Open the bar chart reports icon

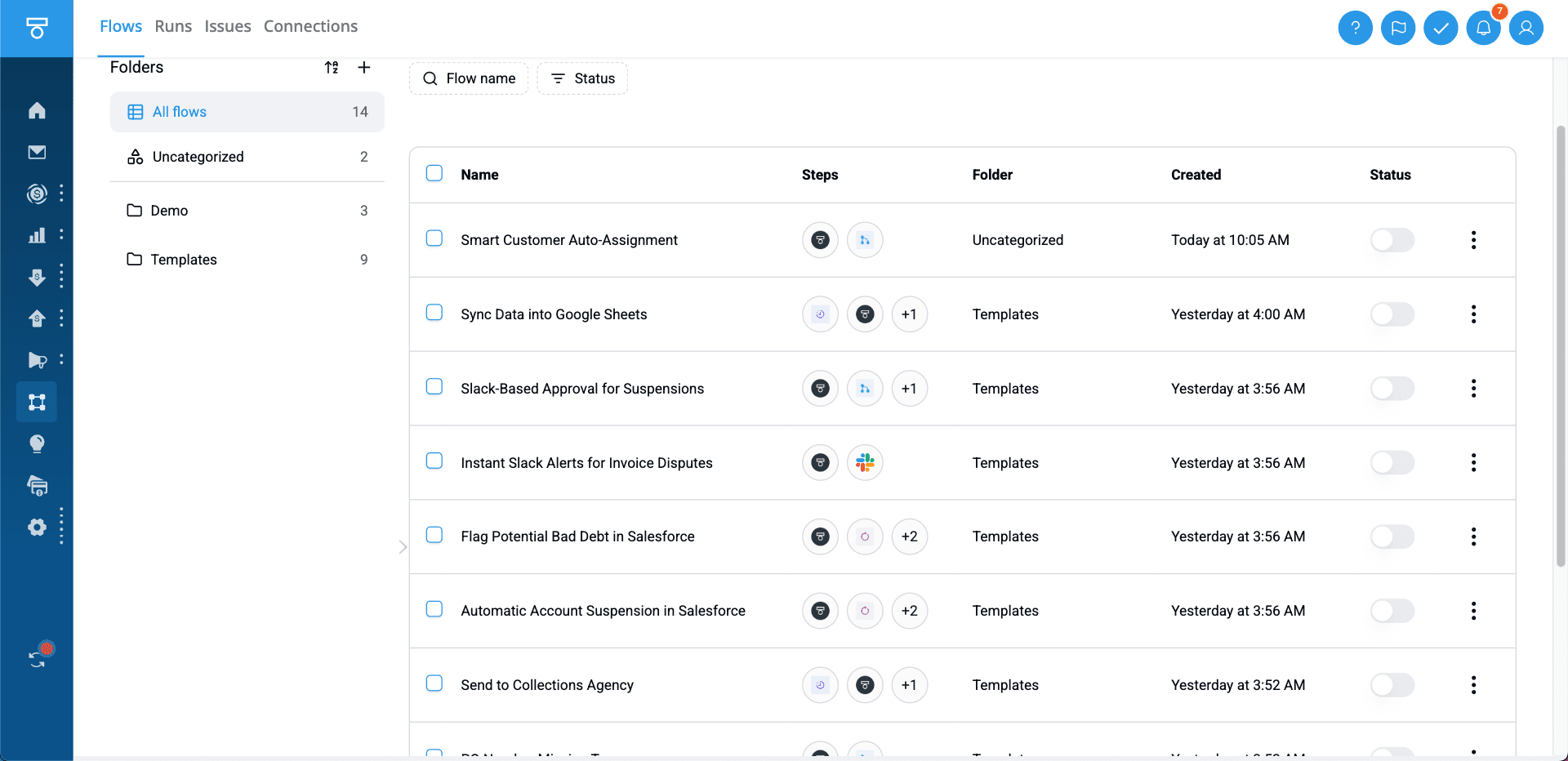(x=37, y=235)
